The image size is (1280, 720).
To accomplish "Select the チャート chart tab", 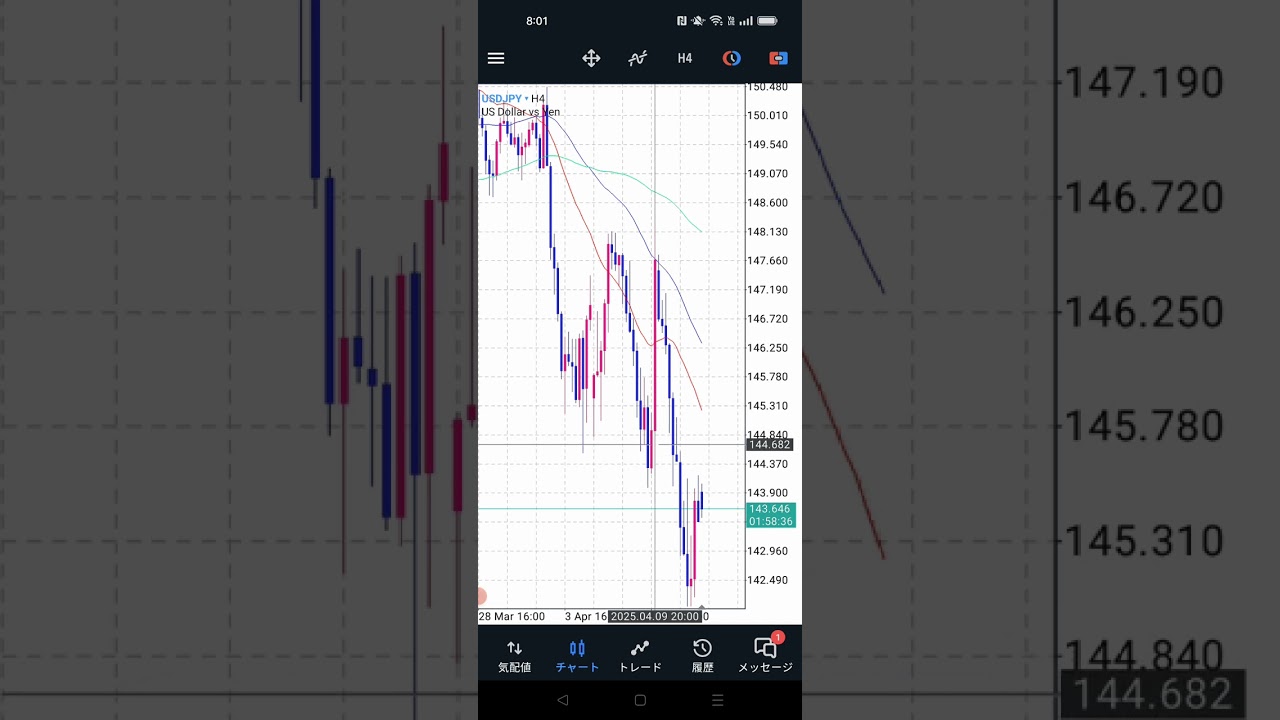I will tap(577, 656).
